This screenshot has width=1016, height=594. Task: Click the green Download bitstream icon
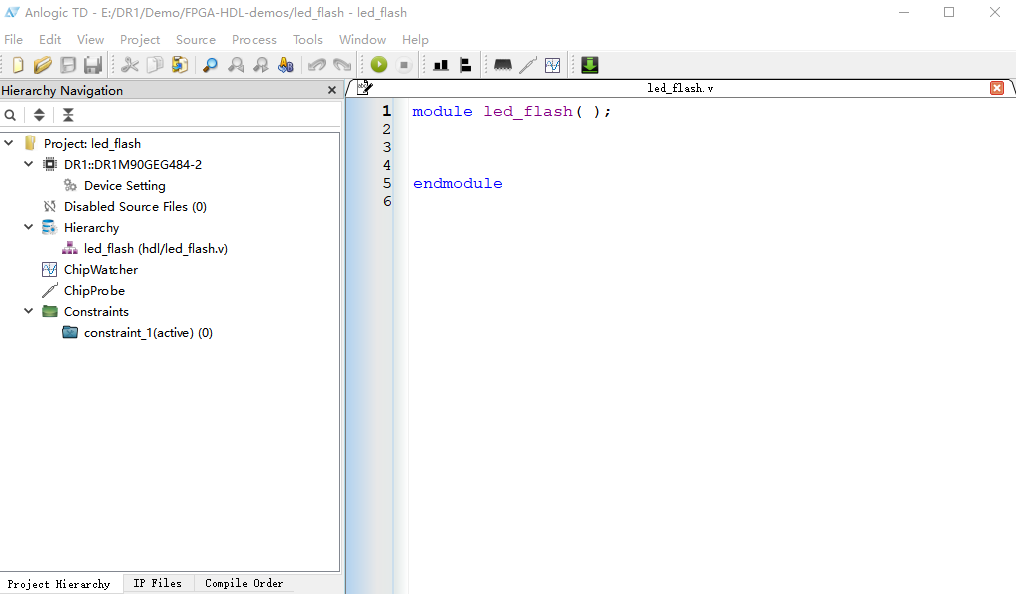(x=590, y=65)
